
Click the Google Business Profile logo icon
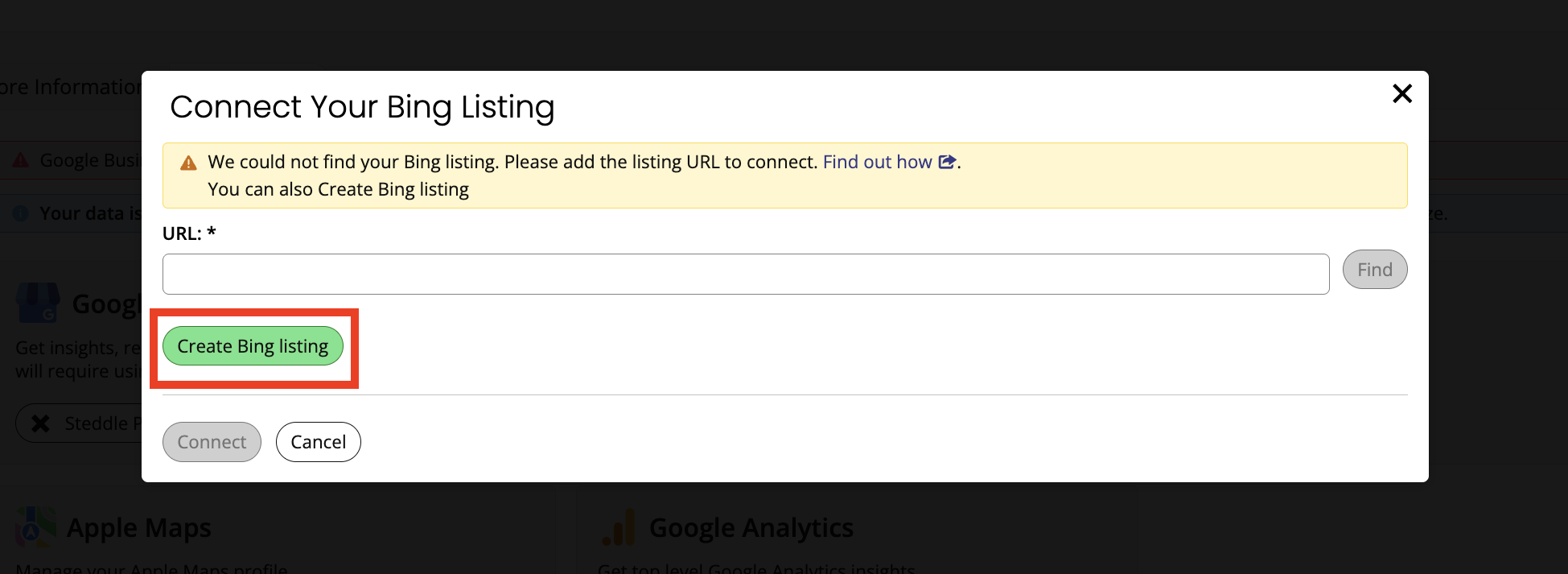pos(37,304)
